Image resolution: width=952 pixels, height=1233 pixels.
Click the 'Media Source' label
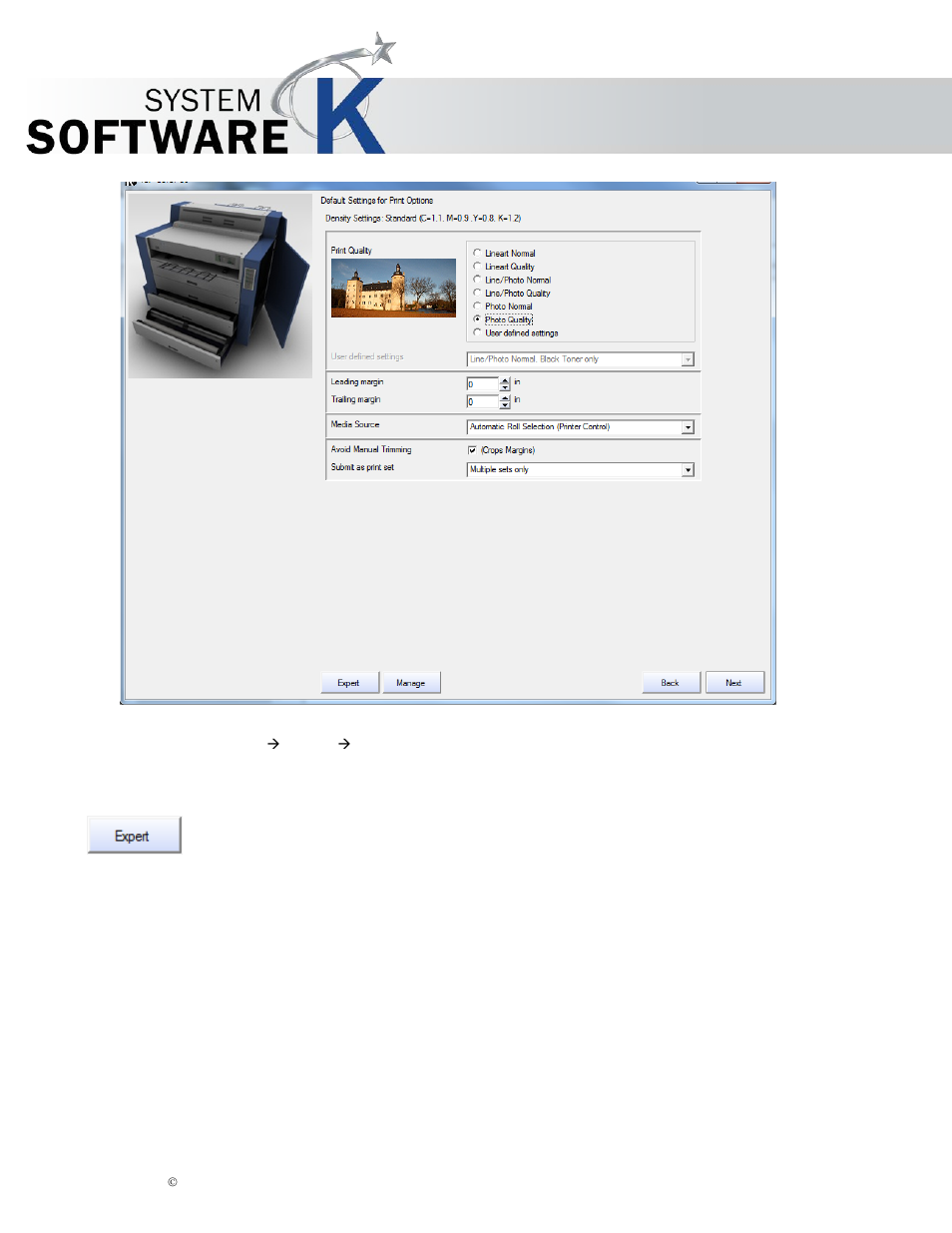click(x=355, y=425)
